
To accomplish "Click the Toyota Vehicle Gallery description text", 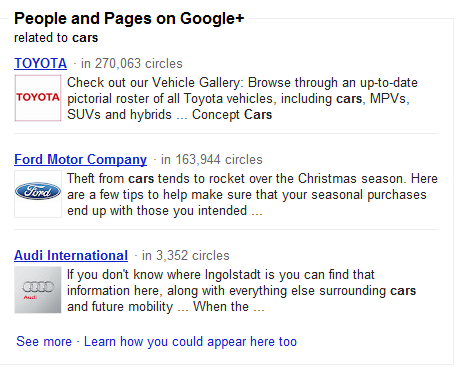I will pos(242,99).
